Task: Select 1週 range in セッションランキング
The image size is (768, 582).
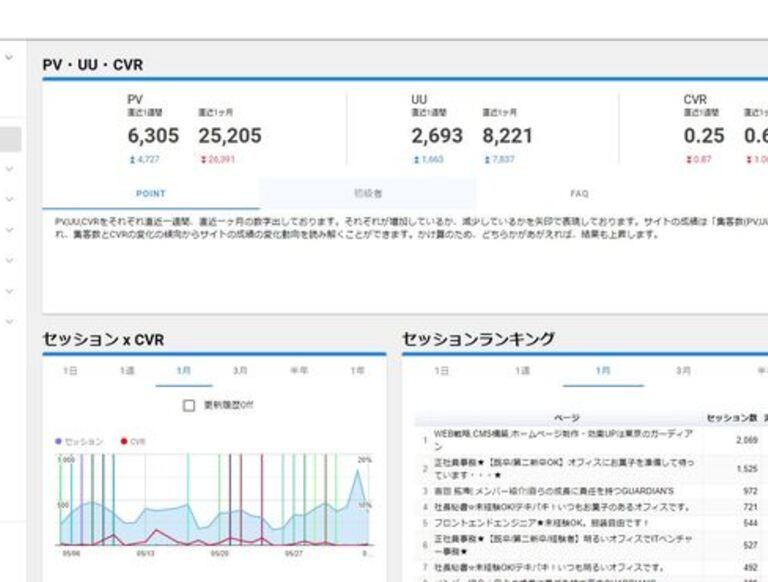Action: [521, 371]
